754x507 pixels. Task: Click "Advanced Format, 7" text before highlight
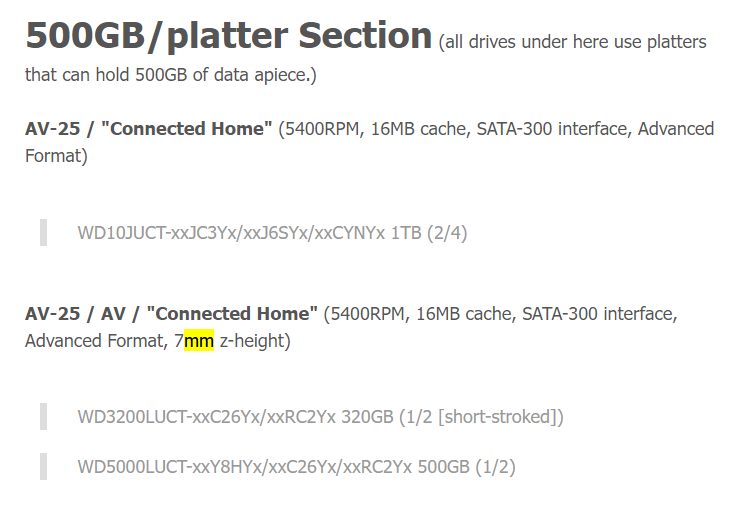[x=104, y=341]
